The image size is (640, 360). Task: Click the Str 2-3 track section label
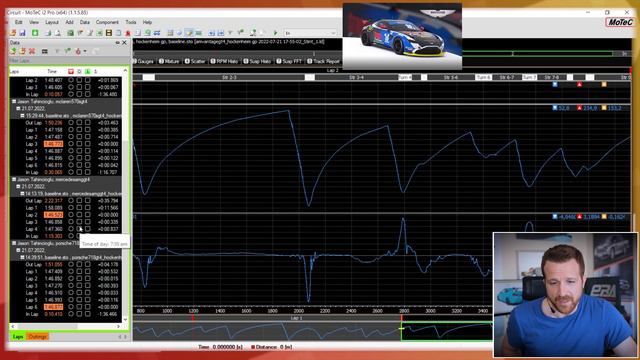pyautogui.click(x=229, y=77)
